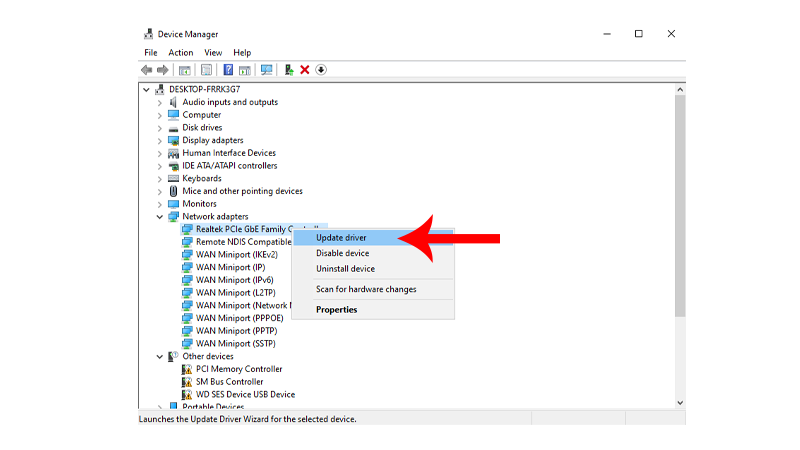Click the mouse icon beside Mice and other pointing devices

(173, 191)
